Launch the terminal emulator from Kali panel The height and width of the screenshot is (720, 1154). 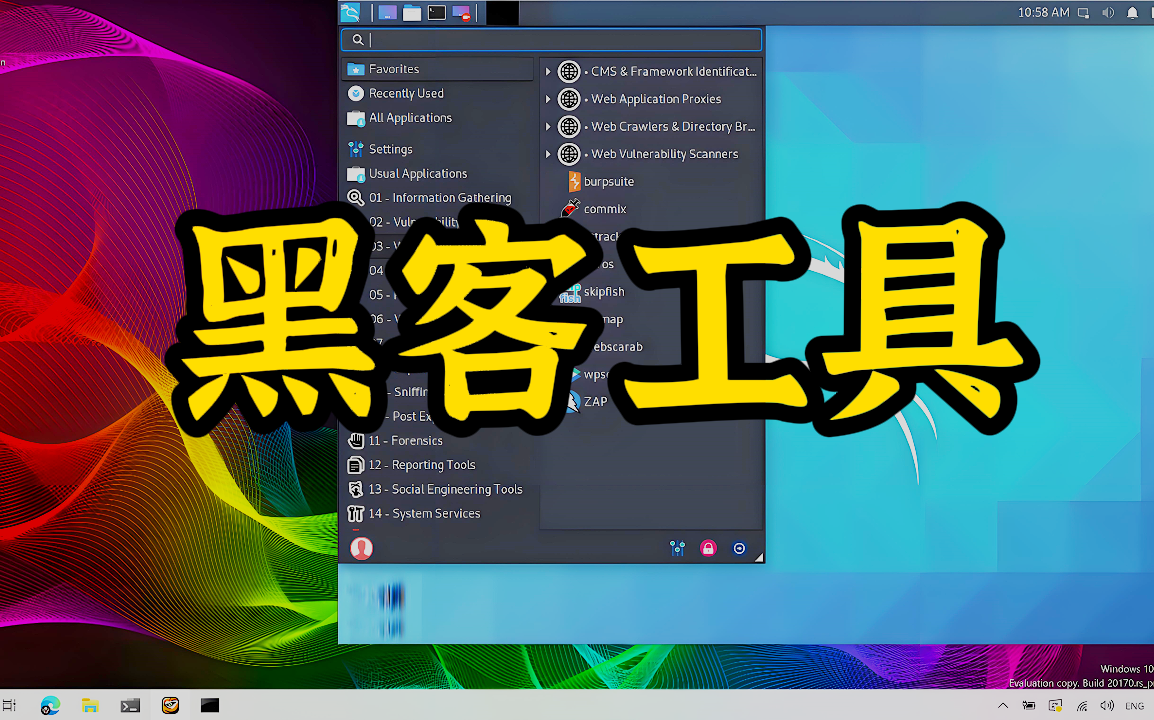tap(437, 13)
